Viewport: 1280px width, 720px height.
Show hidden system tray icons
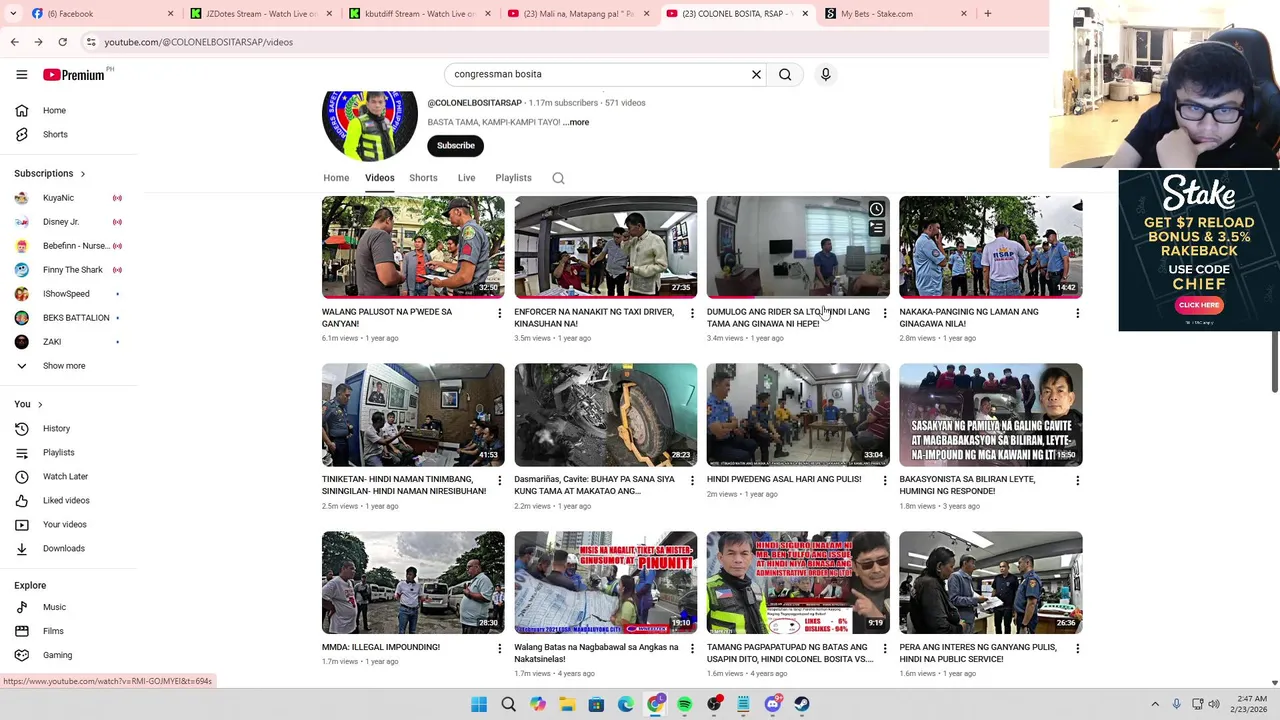point(1154,704)
